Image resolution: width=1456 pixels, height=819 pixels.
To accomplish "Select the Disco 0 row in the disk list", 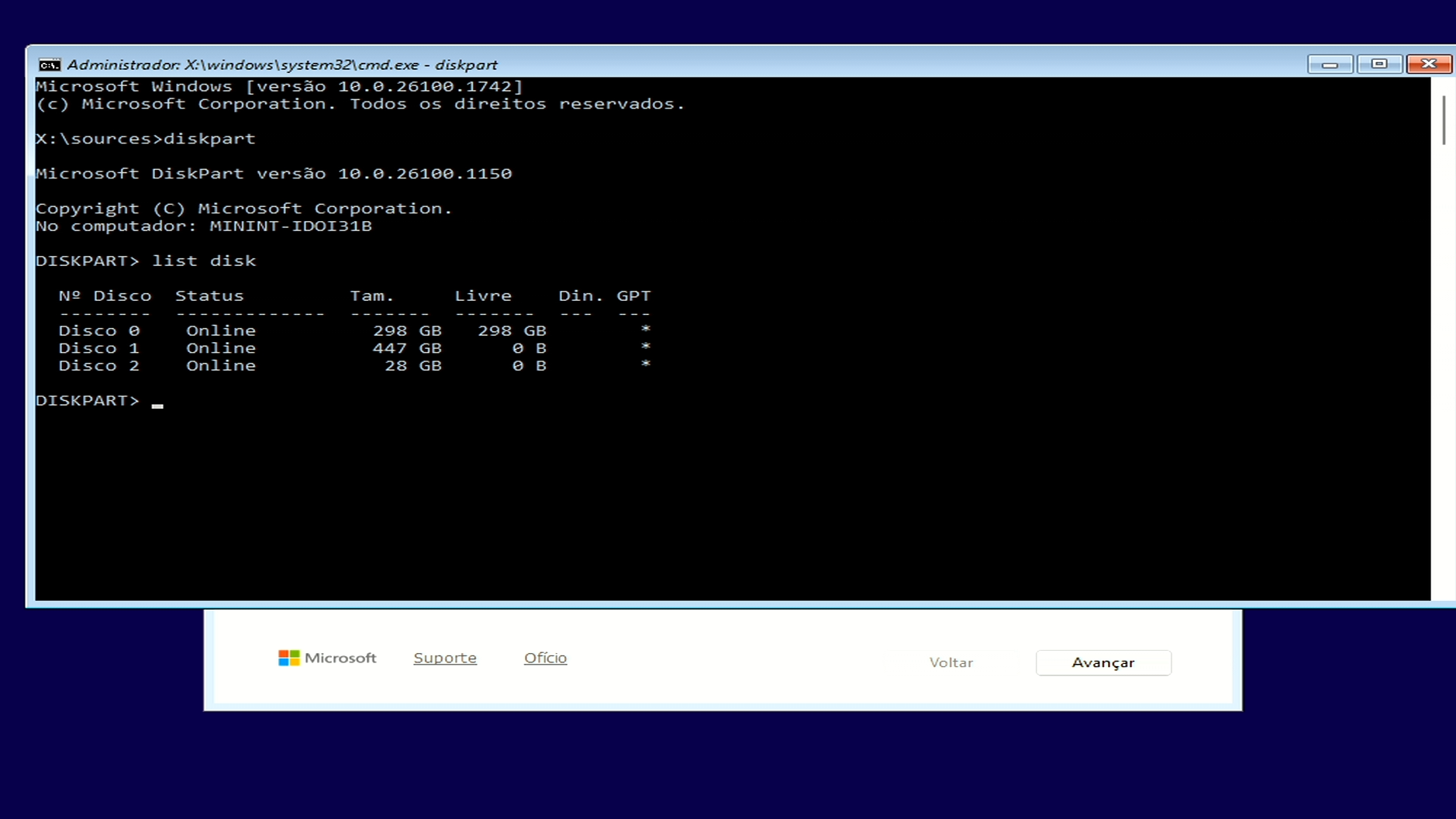I will point(99,330).
